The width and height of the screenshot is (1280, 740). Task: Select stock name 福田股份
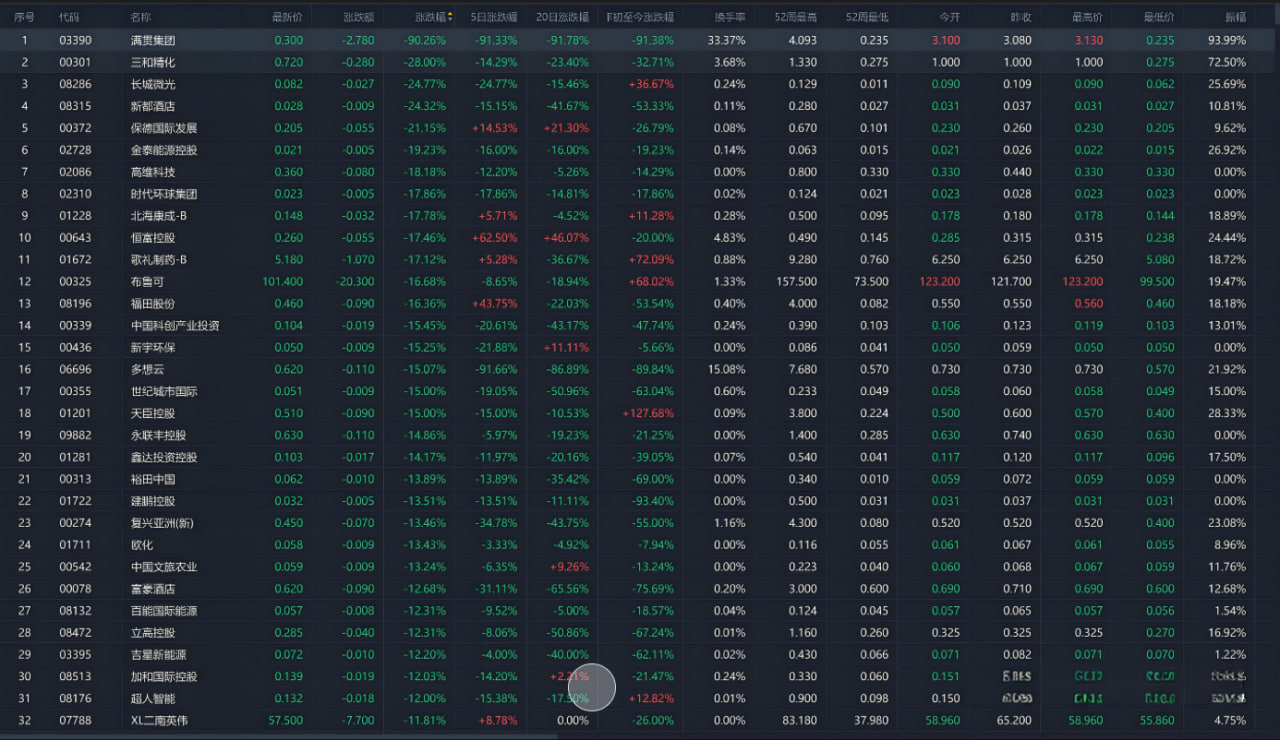(x=153, y=303)
